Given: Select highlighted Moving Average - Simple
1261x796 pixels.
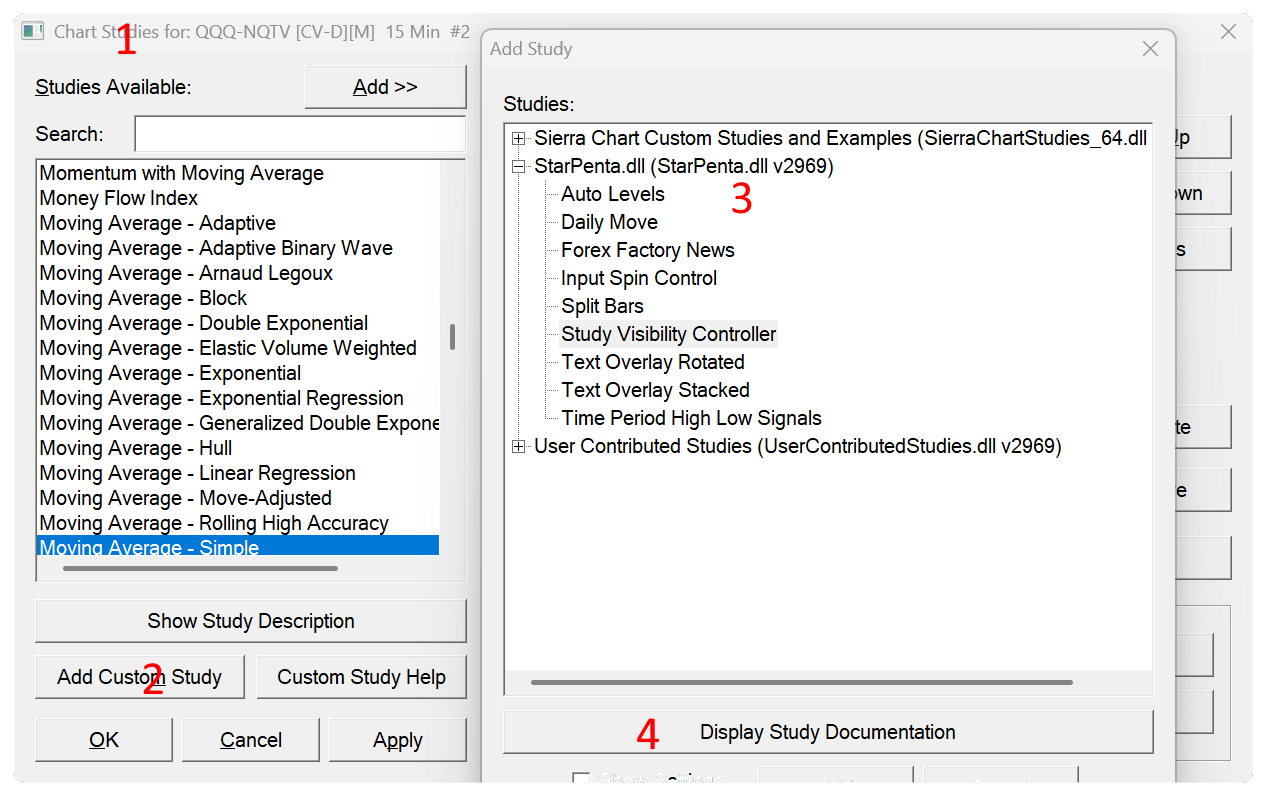Looking at the screenshot, I should tap(238, 546).
